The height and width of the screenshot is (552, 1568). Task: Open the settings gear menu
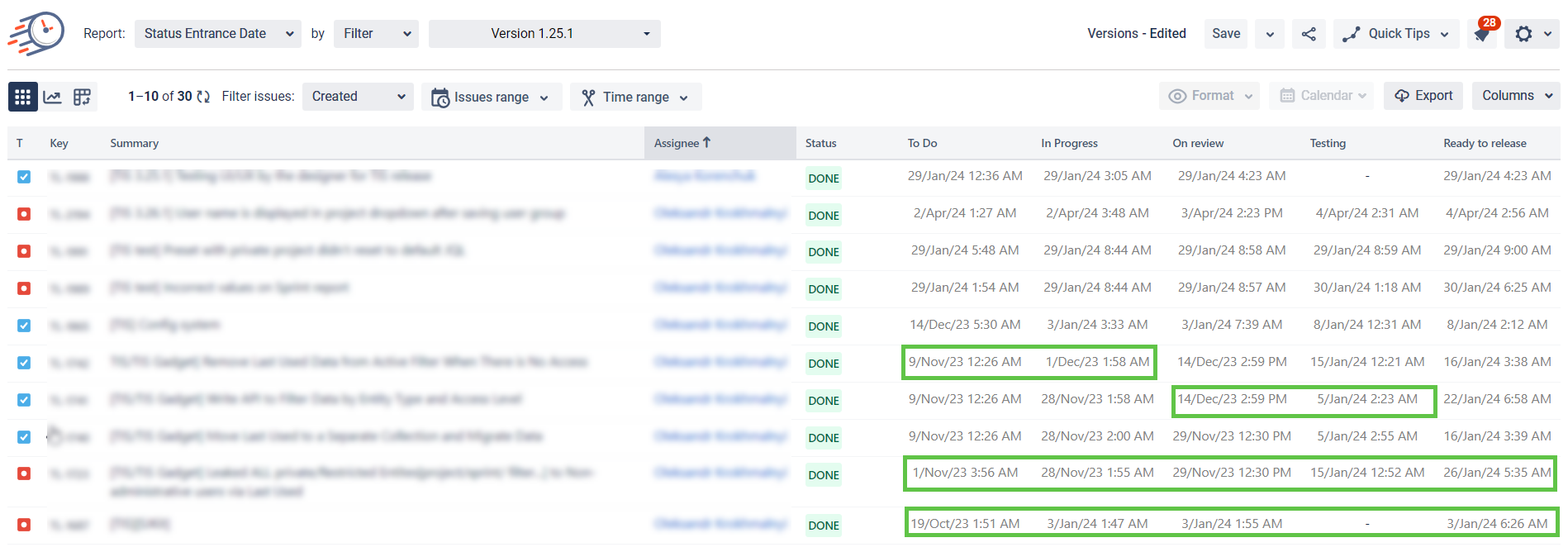tap(1524, 34)
